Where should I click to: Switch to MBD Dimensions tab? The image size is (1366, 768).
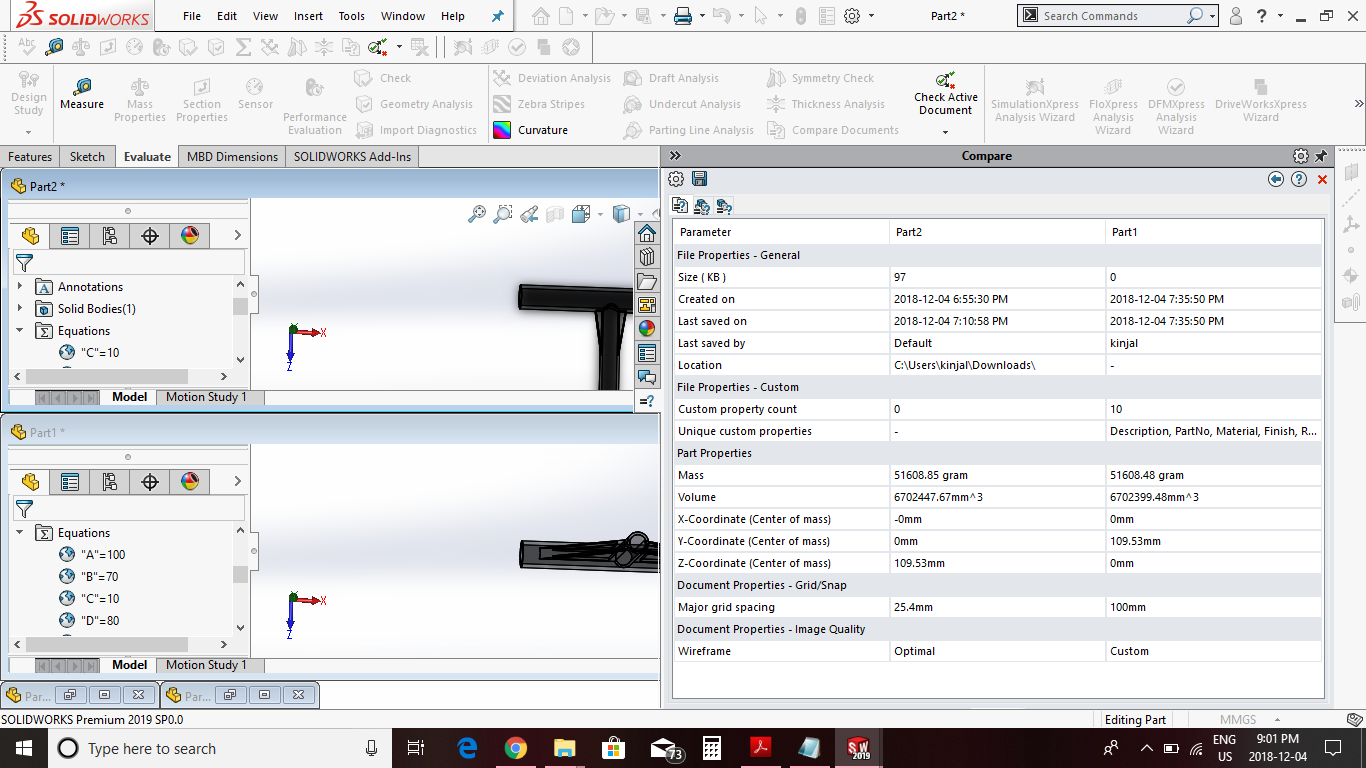232,156
